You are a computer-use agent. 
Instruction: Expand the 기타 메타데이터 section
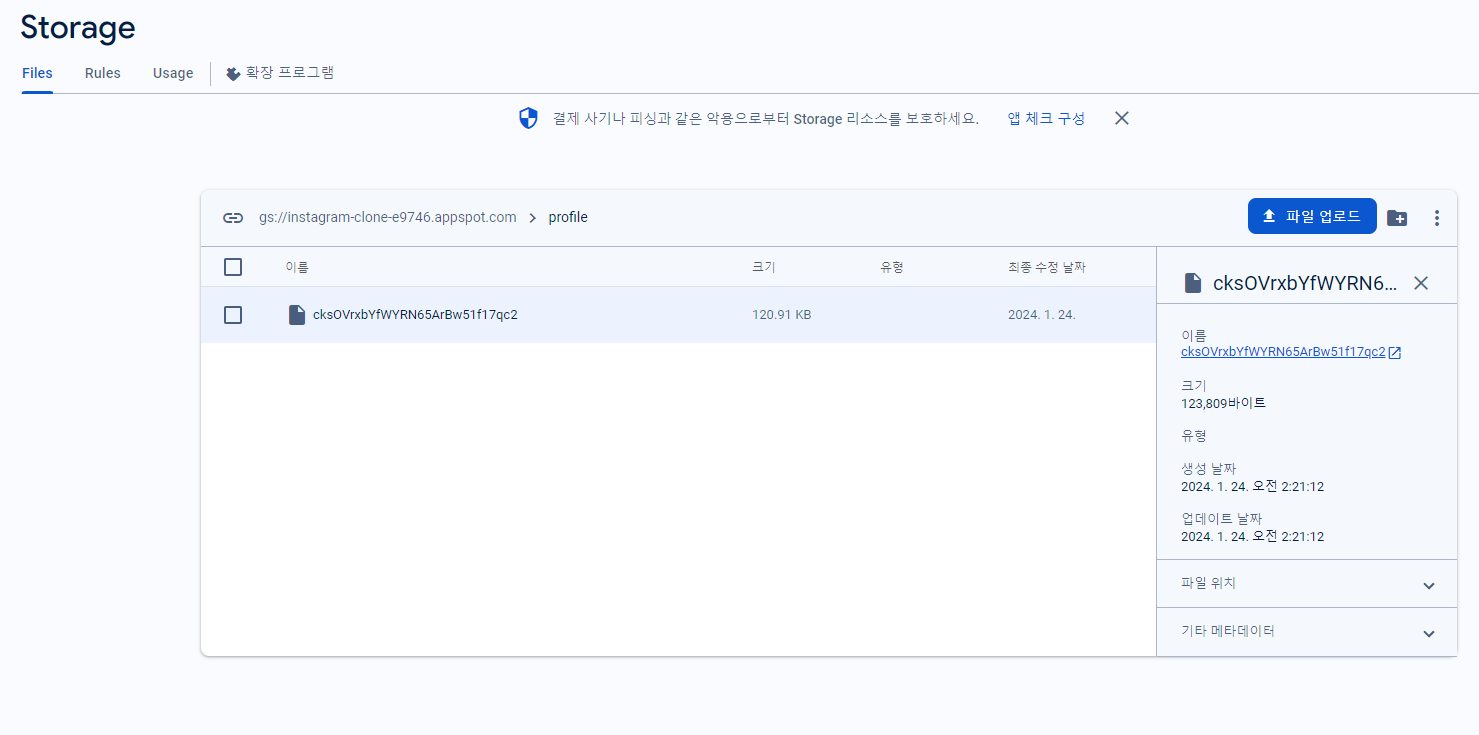(1307, 632)
